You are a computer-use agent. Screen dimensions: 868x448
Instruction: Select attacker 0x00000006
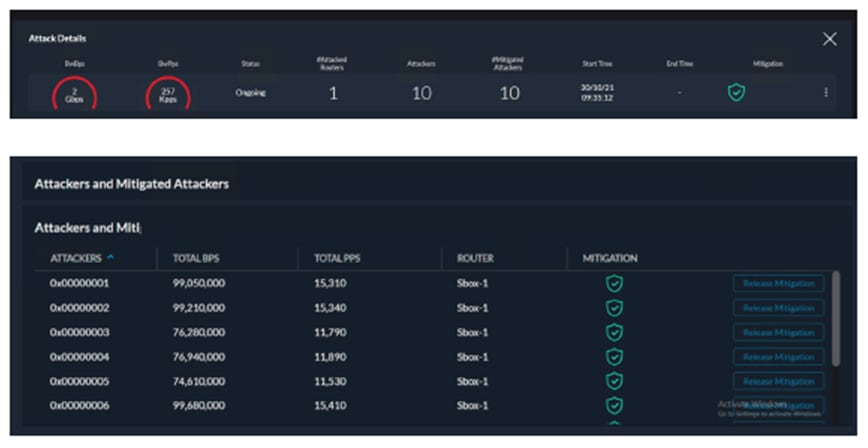(x=79, y=405)
